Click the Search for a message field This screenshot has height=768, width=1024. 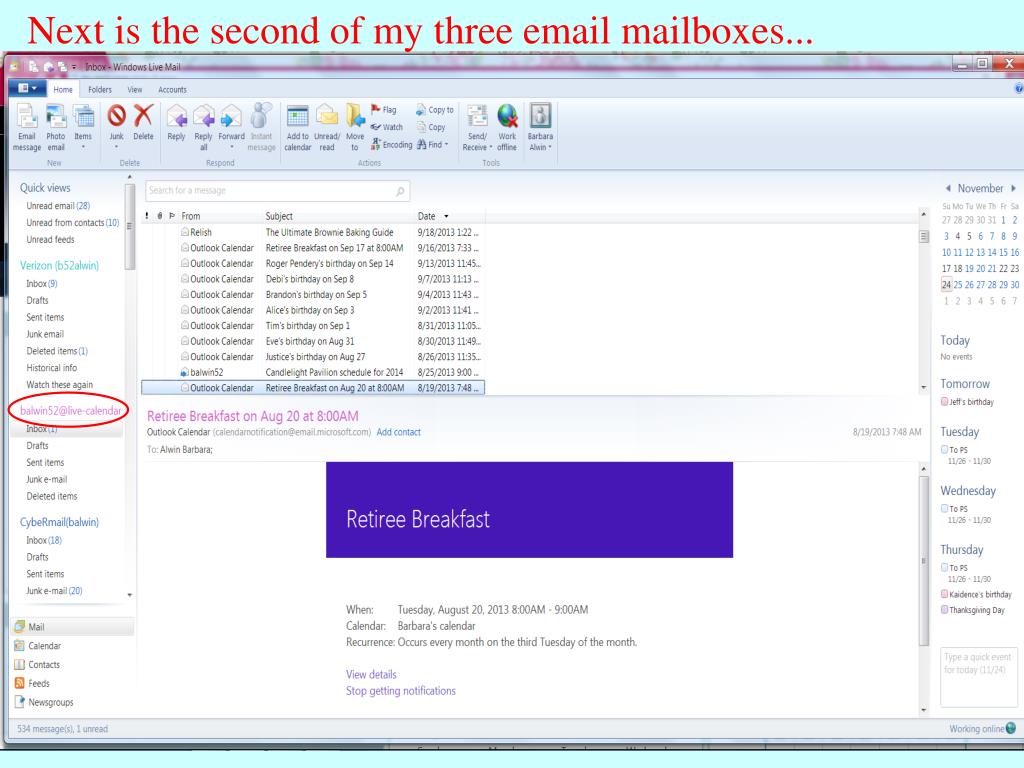pyautogui.click(x=278, y=191)
